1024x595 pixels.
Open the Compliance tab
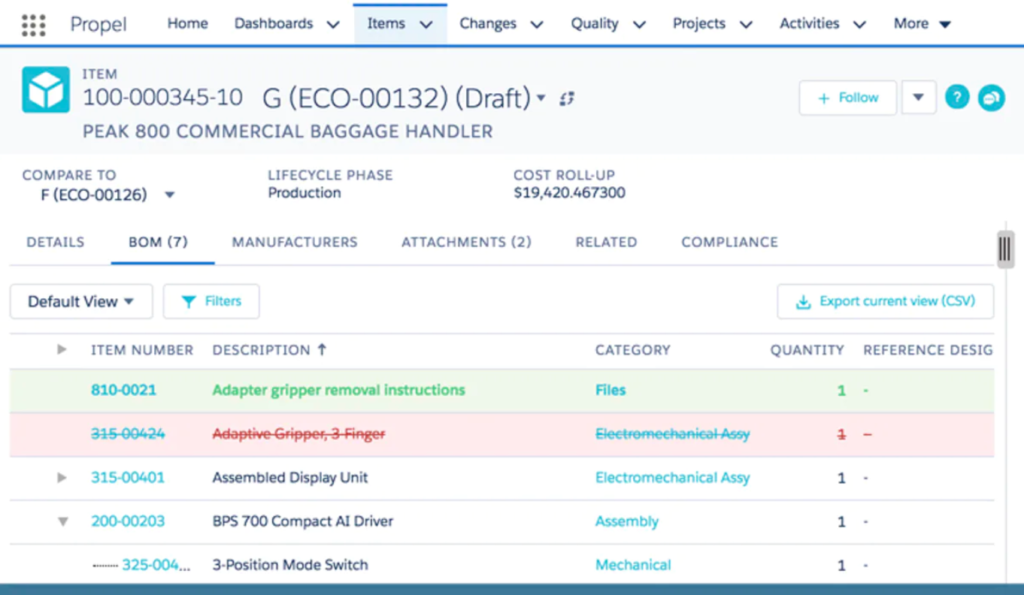729,242
